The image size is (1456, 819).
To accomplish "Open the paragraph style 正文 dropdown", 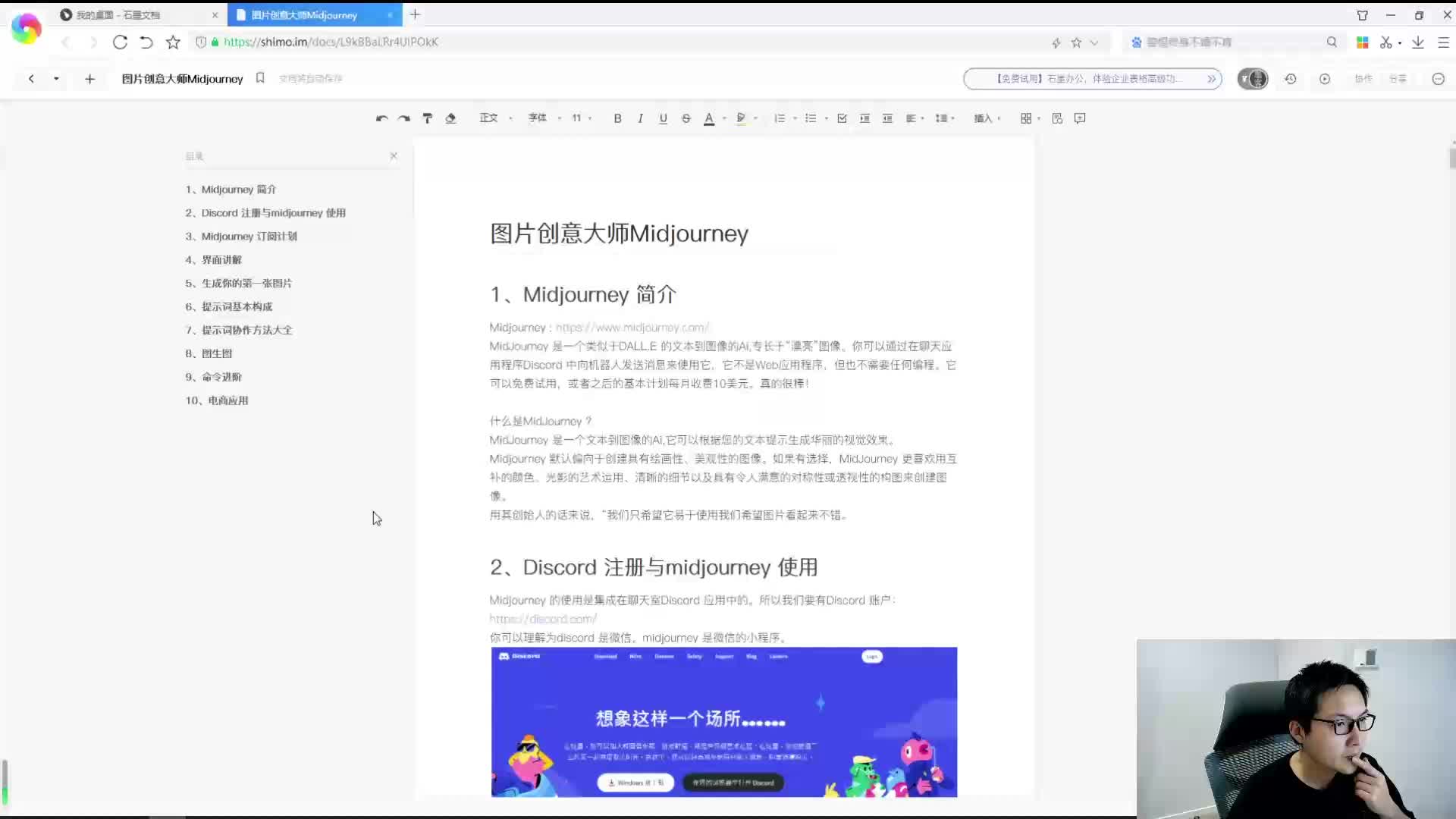I will (496, 118).
